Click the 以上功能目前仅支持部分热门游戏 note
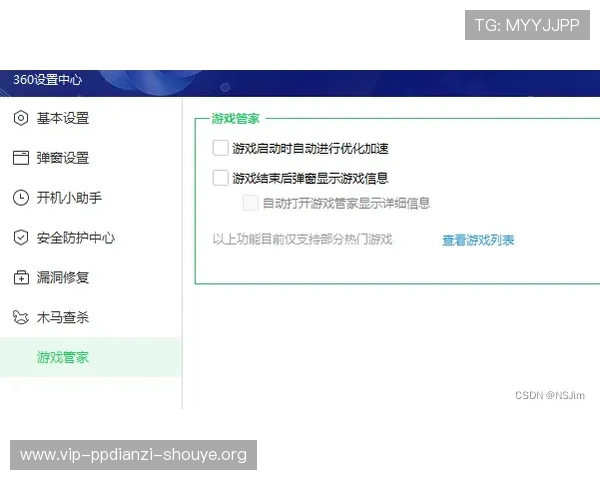The width and height of the screenshot is (600, 480). (x=302, y=239)
